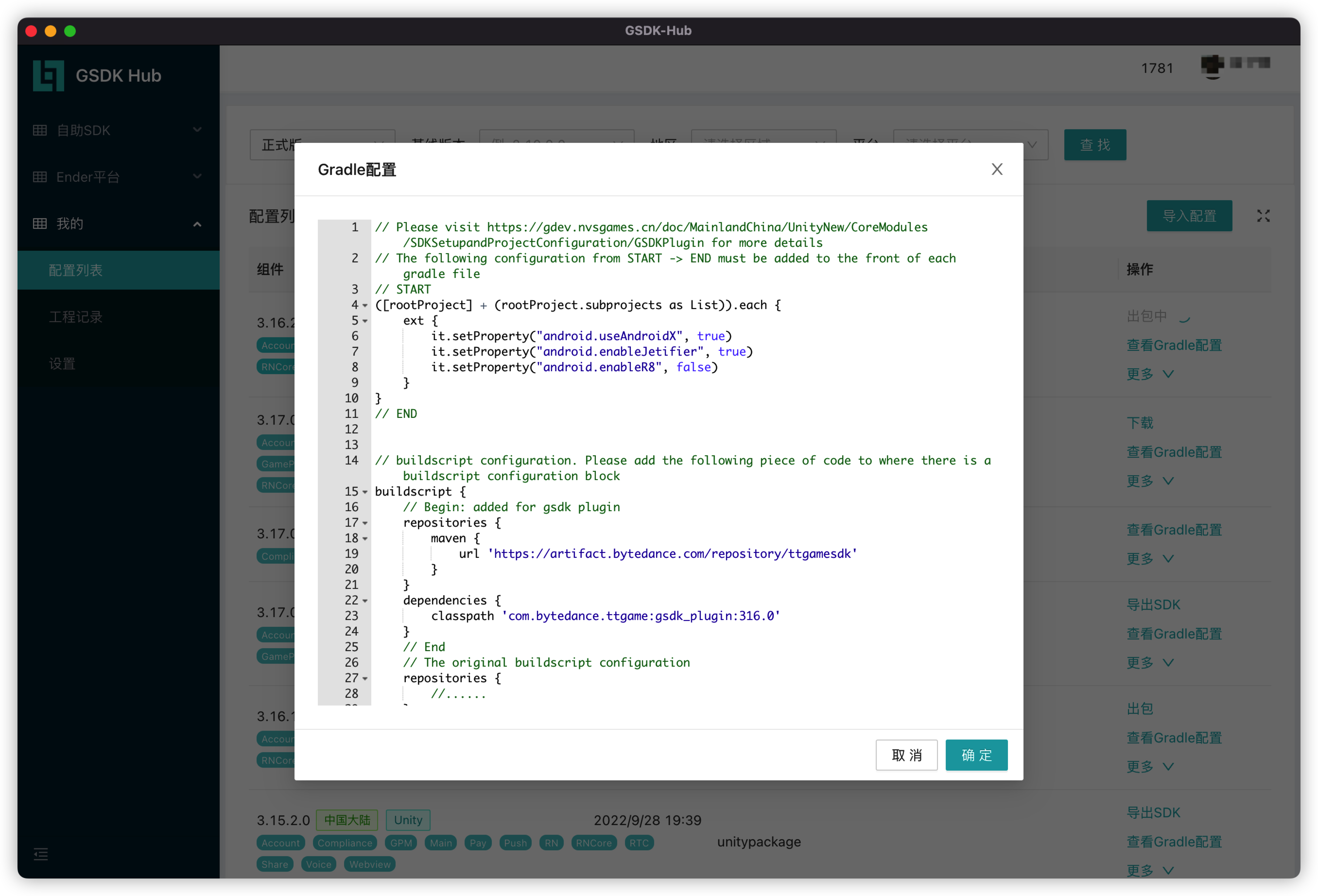Click the artifact.bytedance.com repository URL in code
1318x896 pixels.
672,553
